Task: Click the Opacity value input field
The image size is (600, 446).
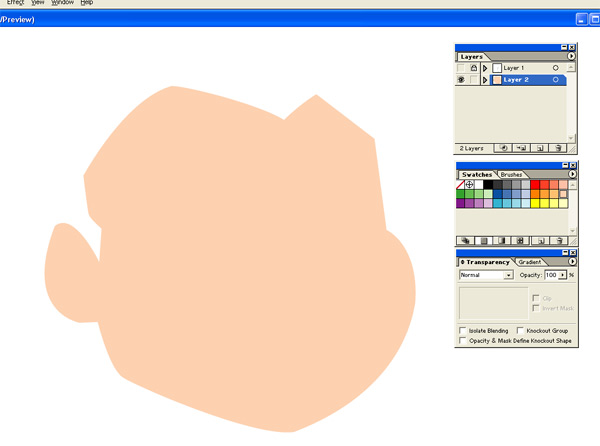Action: pos(551,275)
